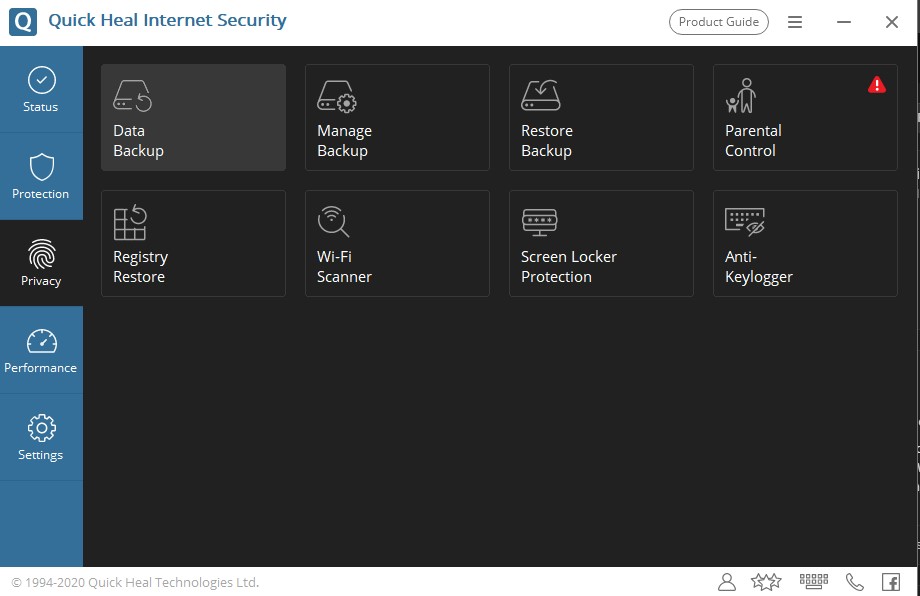Viewport: 920px width, 596px height.
Task: Click the phone support icon
Action: 854,581
